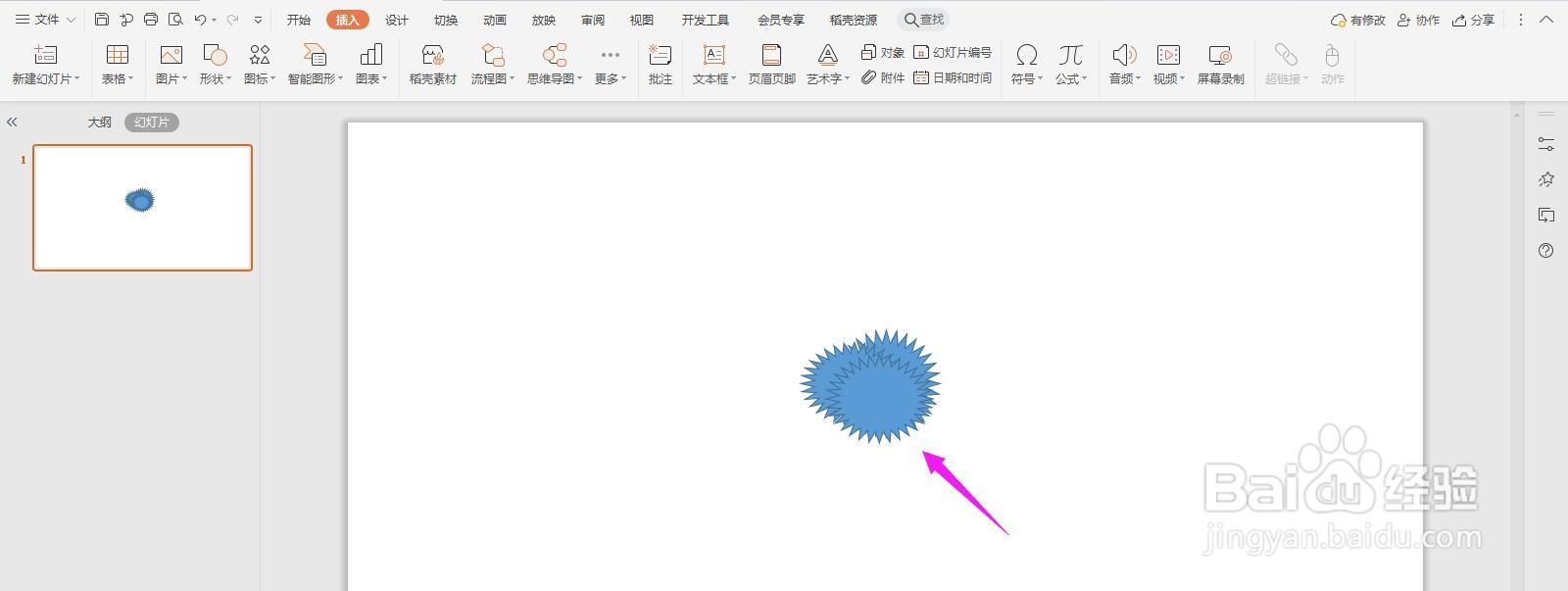The width and height of the screenshot is (1568, 591).
Task: Open the 开始 Home tab
Action: 299,20
